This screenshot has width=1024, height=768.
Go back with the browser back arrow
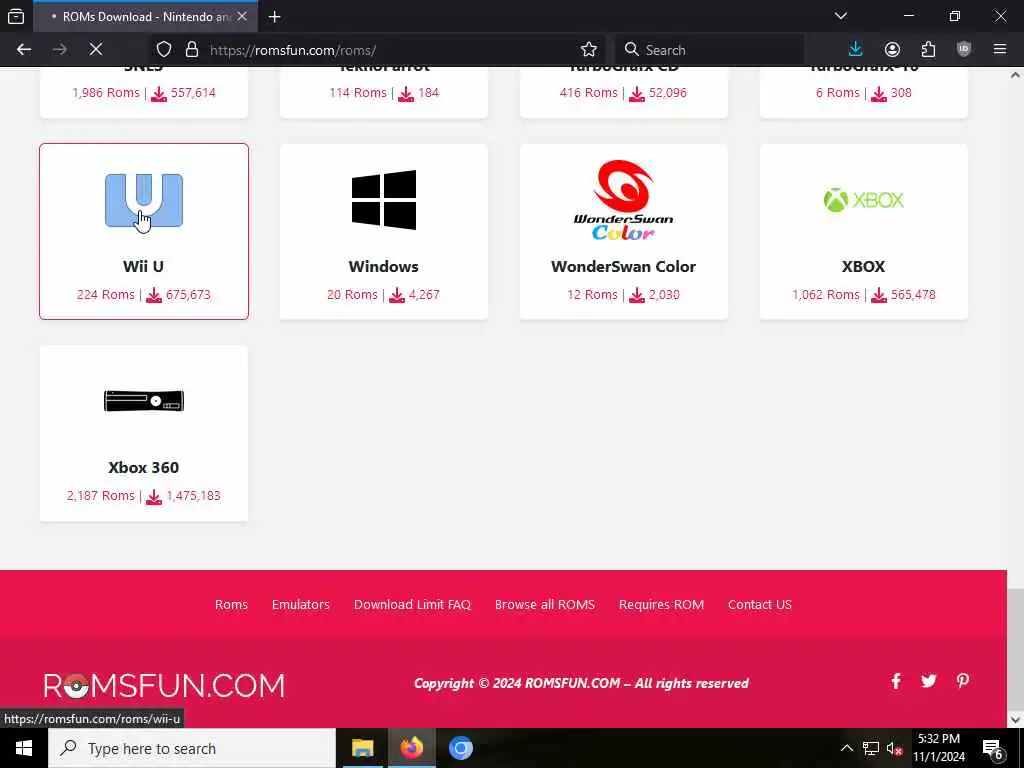click(x=24, y=50)
